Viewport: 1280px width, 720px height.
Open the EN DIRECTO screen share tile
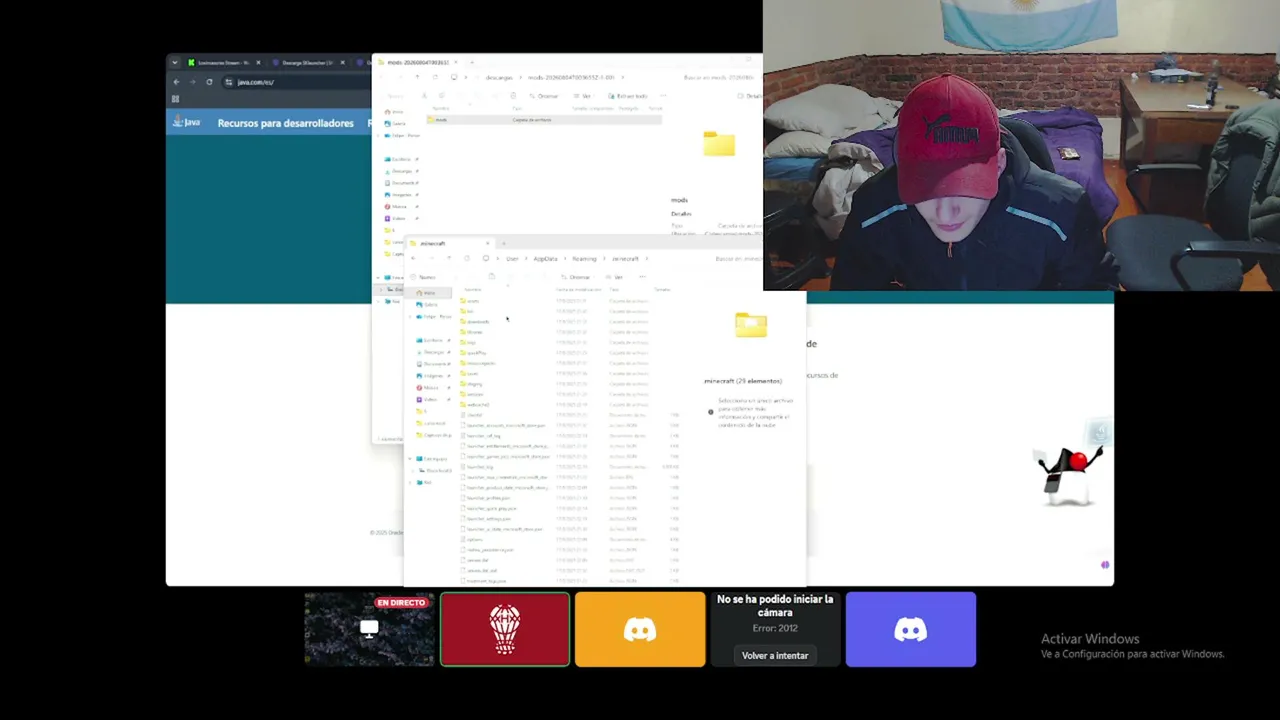point(369,629)
